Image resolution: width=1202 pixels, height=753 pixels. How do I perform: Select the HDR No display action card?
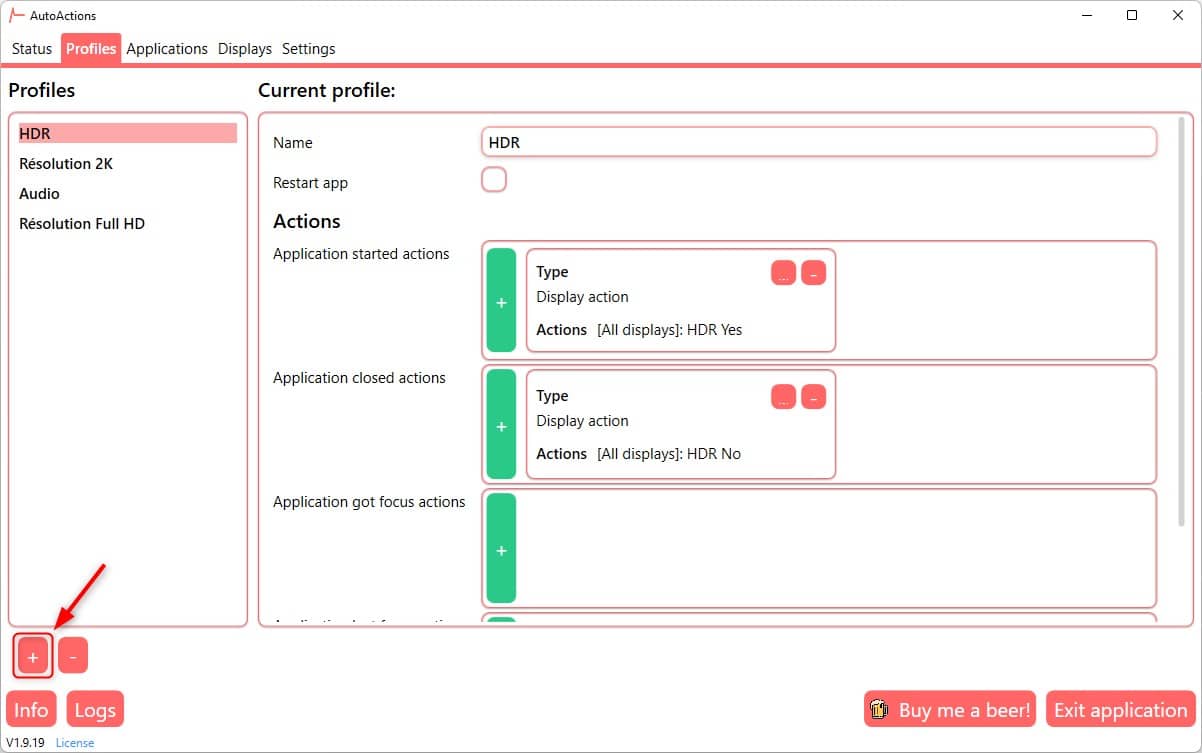[681, 425]
